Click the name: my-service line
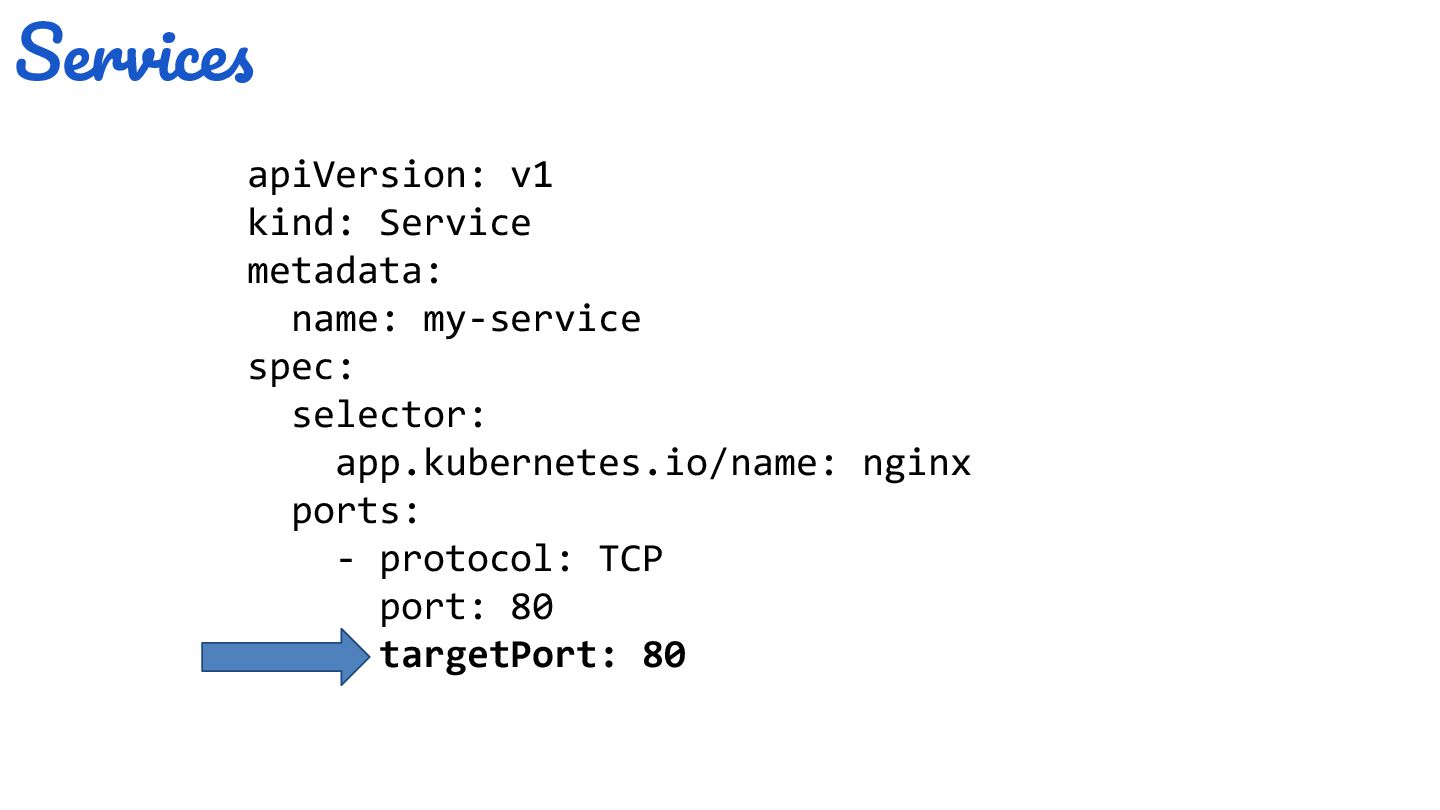The image size is (1440, 810). click(x=466, y=320)
